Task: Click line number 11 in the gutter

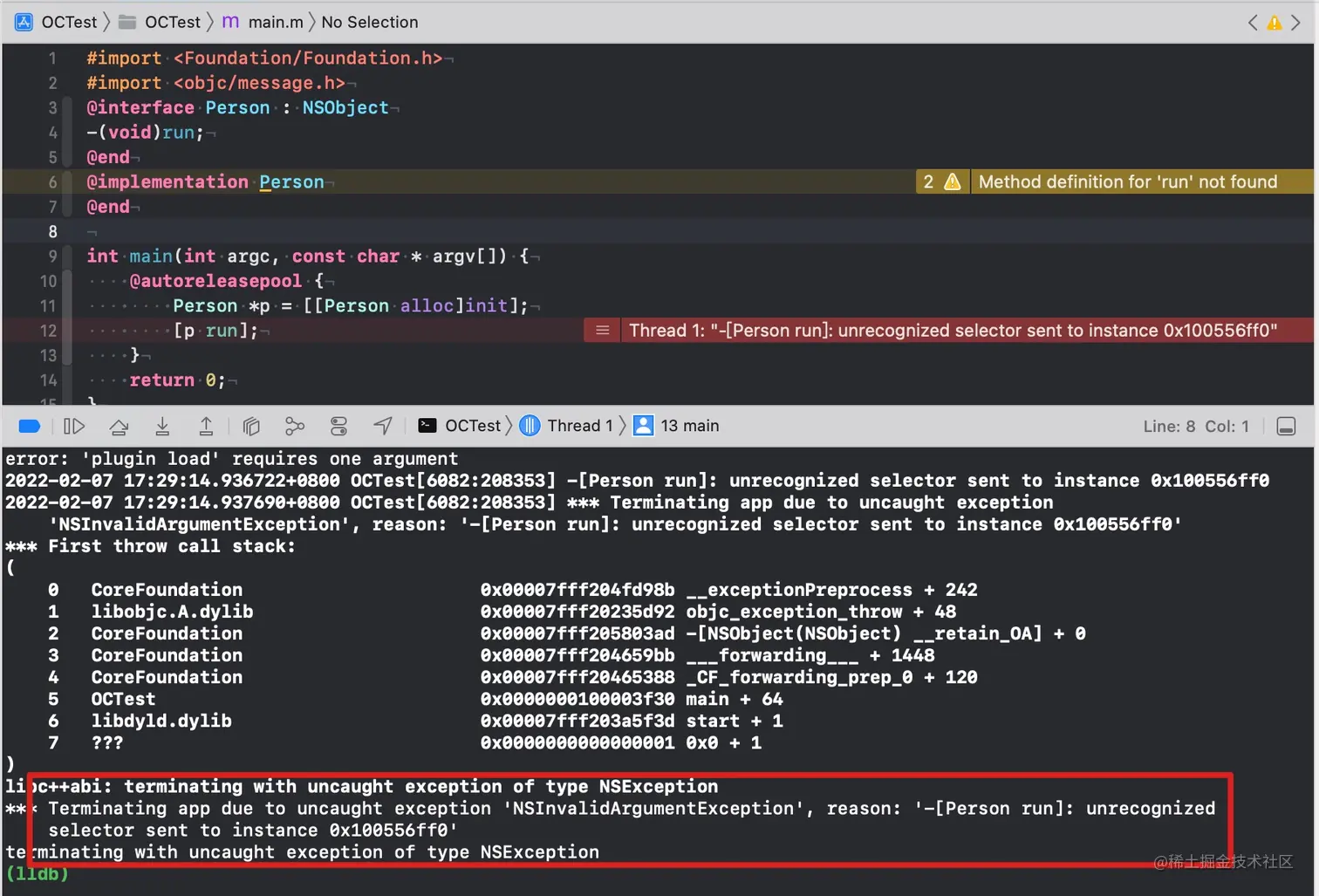Action: coord(48,305)
